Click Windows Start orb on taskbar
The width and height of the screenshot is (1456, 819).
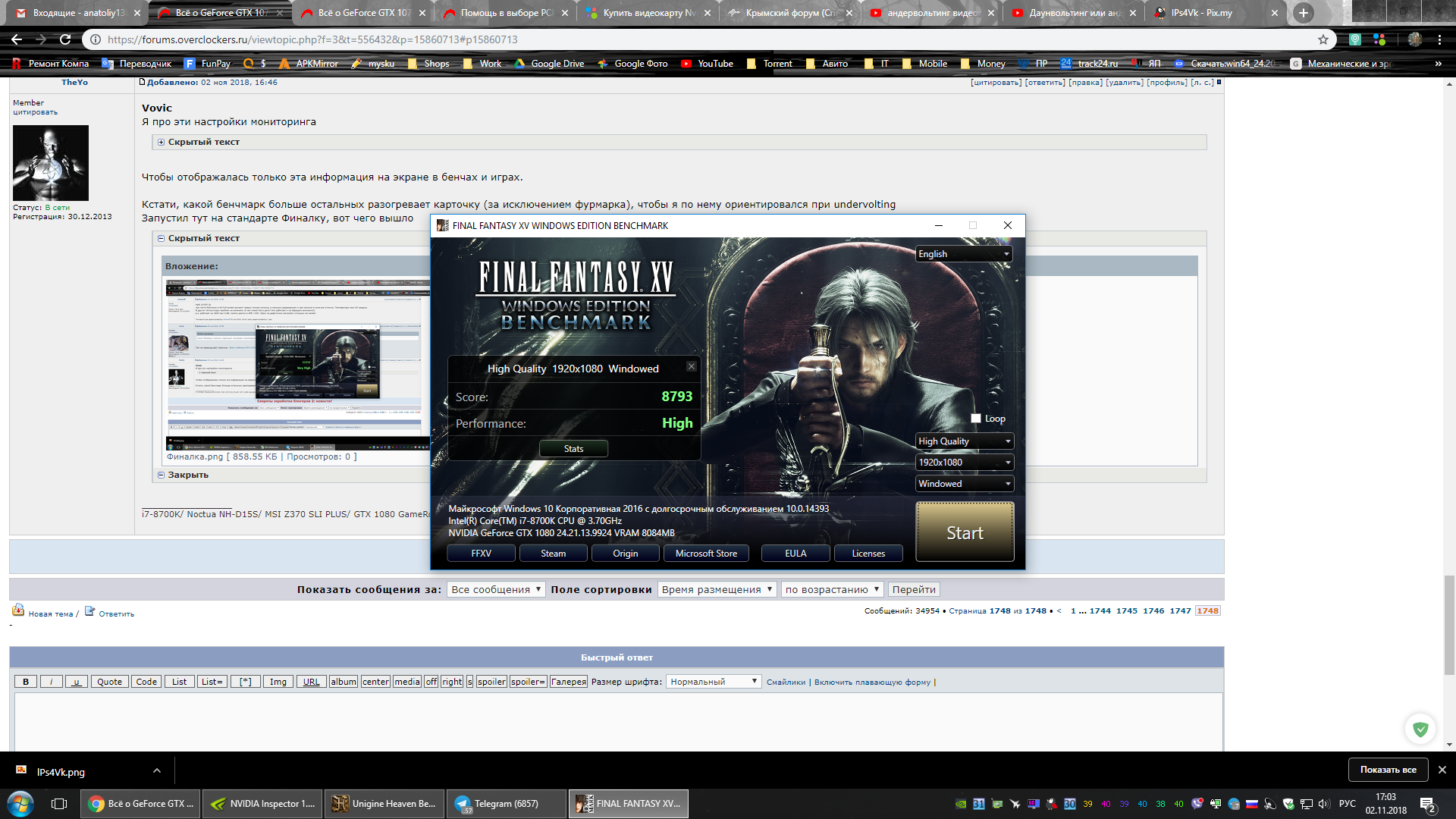(20, 804)
